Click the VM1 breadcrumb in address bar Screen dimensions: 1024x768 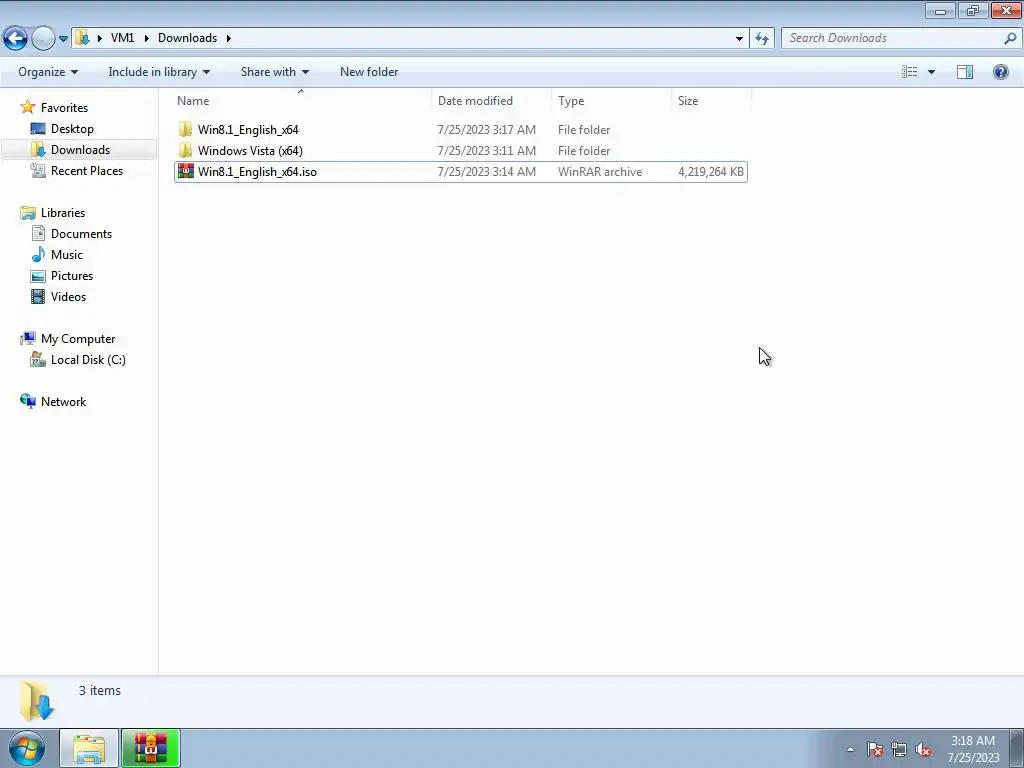pyautogui.click(x=122, y=38)
